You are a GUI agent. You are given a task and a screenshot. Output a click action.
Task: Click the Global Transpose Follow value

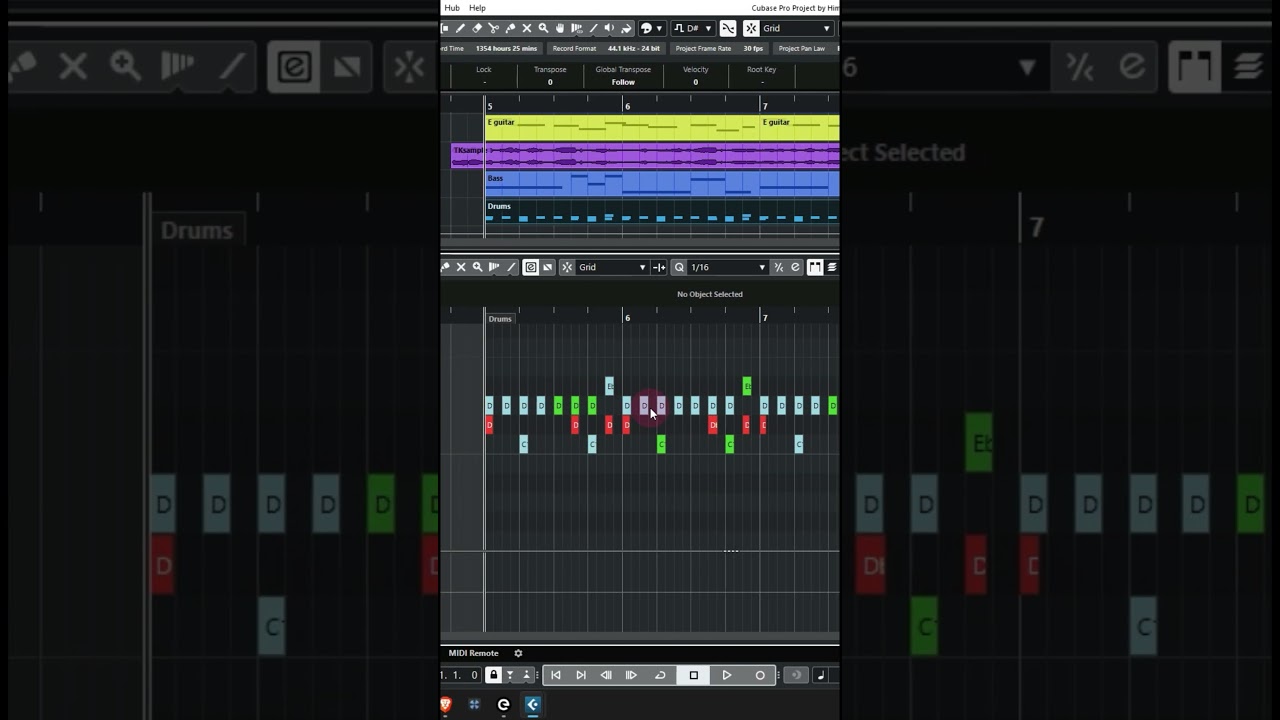point(623,82)
